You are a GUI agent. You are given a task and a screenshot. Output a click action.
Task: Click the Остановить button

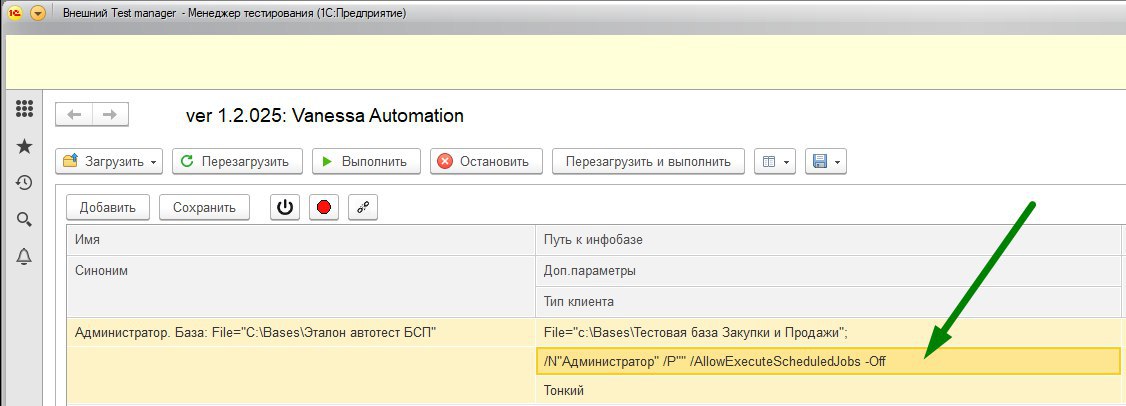(x=486, y=161)
